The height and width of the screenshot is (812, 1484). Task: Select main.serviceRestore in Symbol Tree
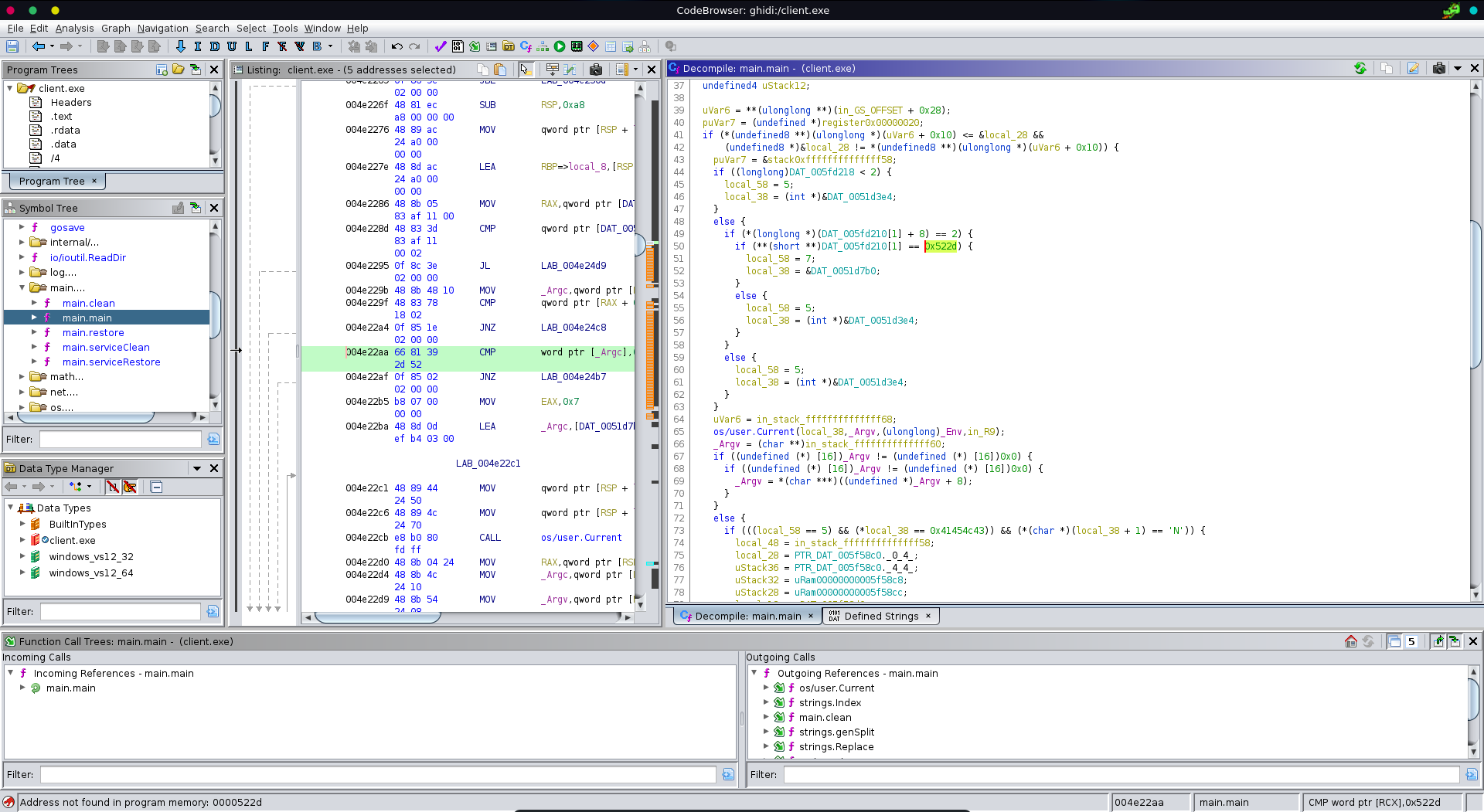[x=111, y=362]
